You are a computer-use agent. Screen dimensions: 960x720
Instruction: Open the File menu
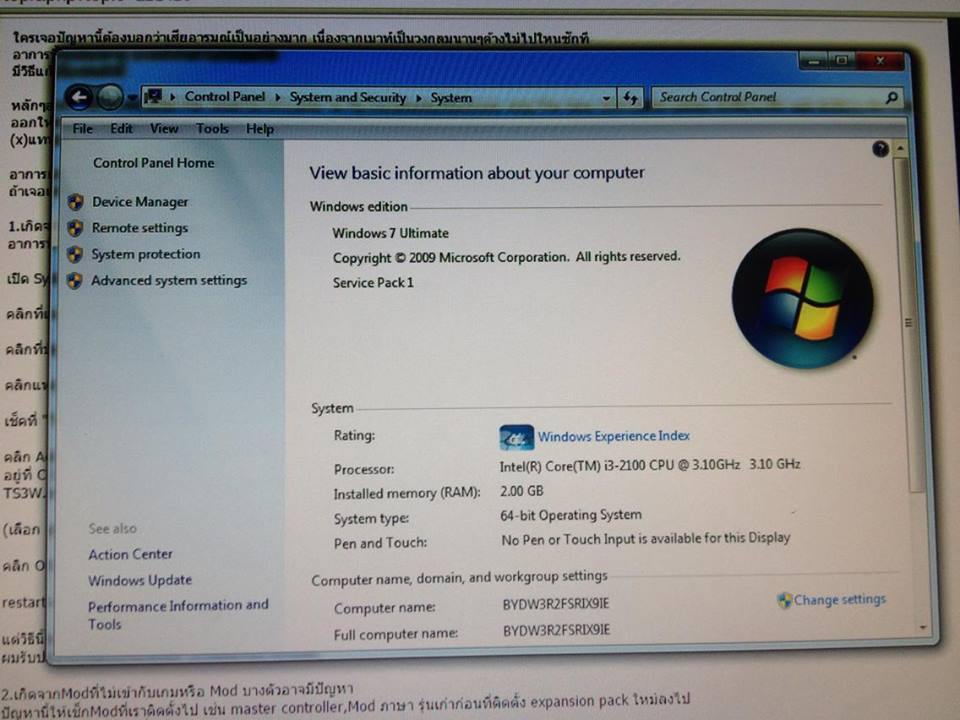click(83, 129)
